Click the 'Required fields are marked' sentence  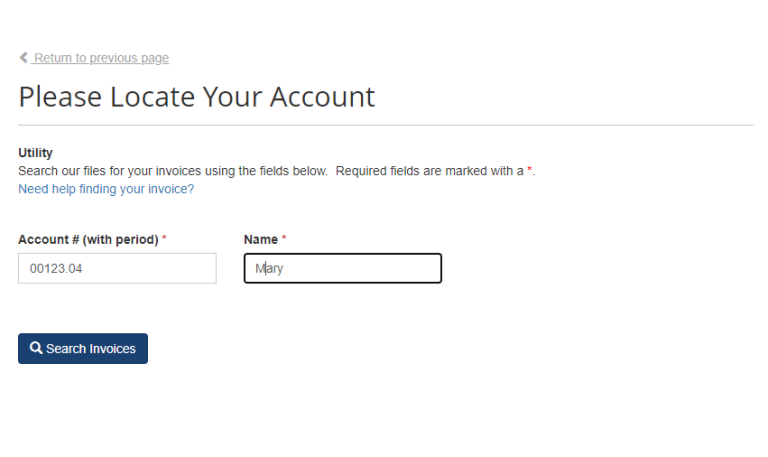pos(430,171)
